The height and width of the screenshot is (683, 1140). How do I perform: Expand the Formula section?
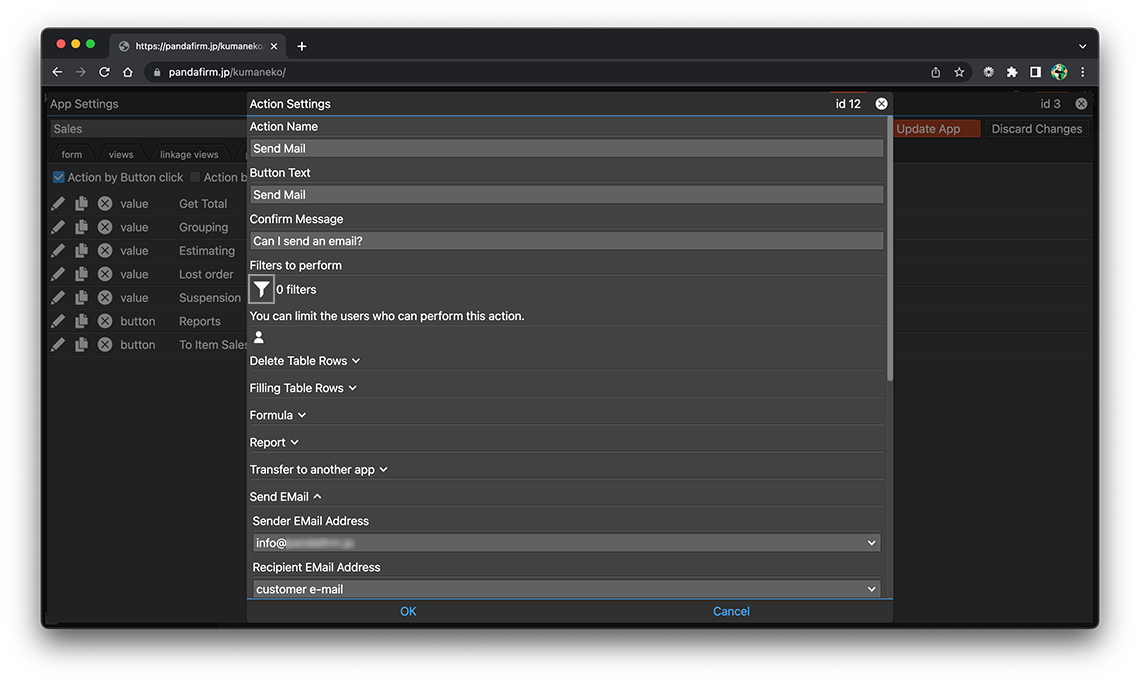pyautogui.click(x=277, y=415)
